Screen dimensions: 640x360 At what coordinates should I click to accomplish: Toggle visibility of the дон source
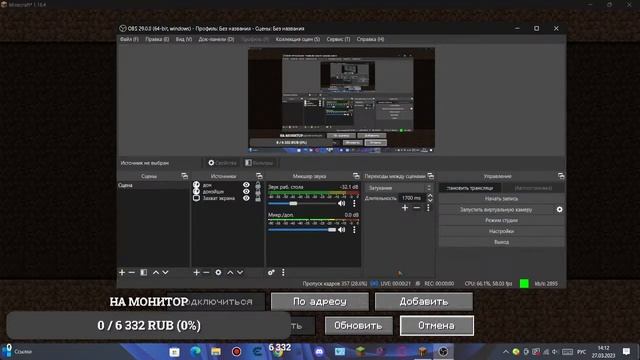[246, 185]
